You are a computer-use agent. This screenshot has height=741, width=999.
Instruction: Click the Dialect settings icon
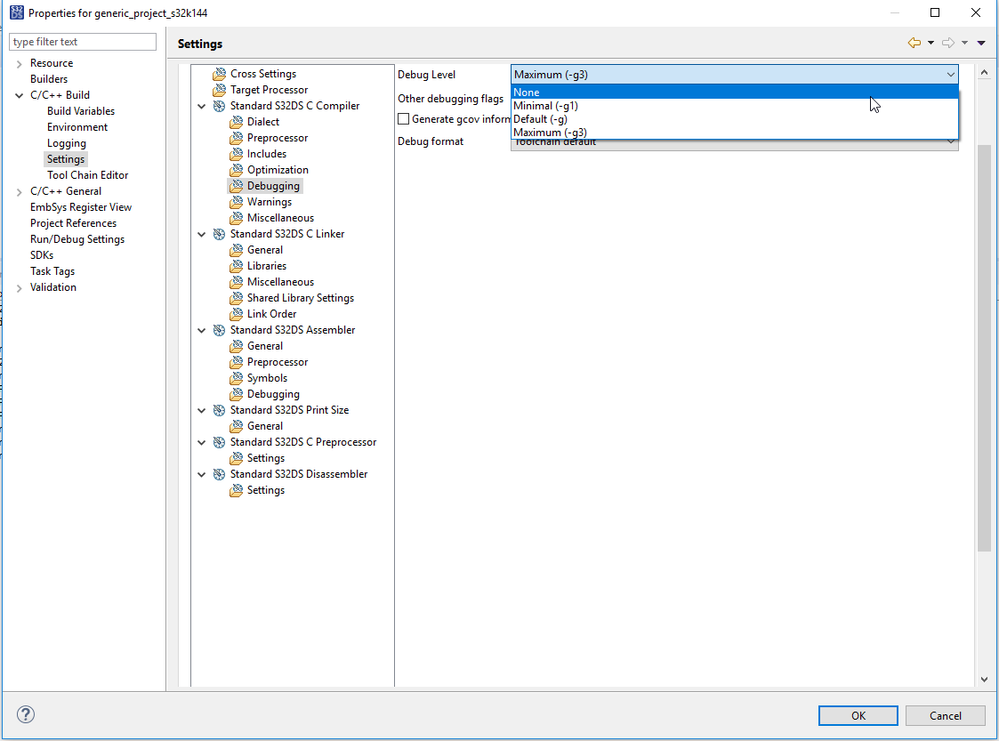(236, 122)
